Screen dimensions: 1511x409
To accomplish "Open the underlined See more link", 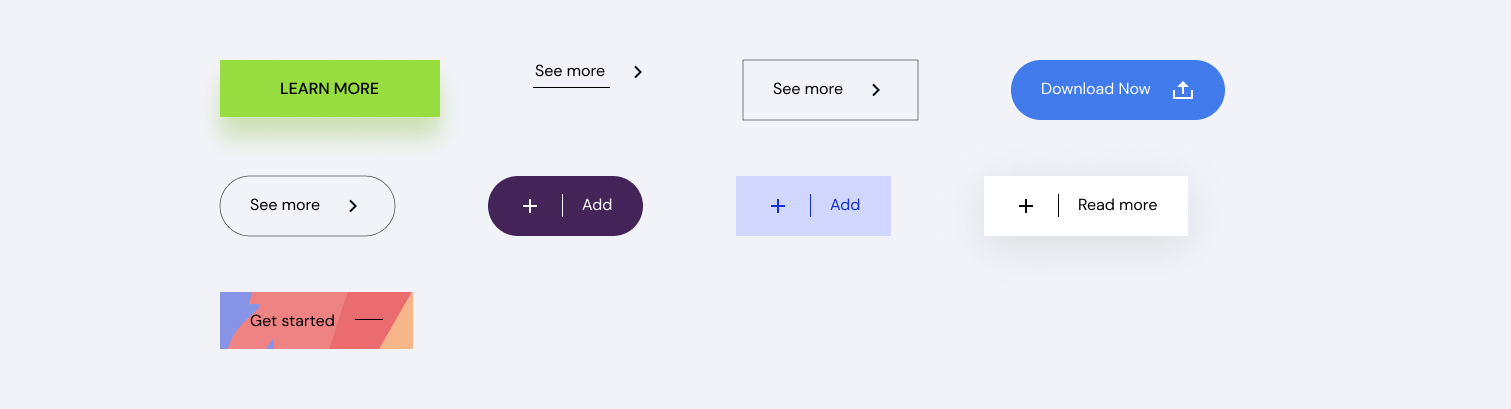I will (570, 72).
